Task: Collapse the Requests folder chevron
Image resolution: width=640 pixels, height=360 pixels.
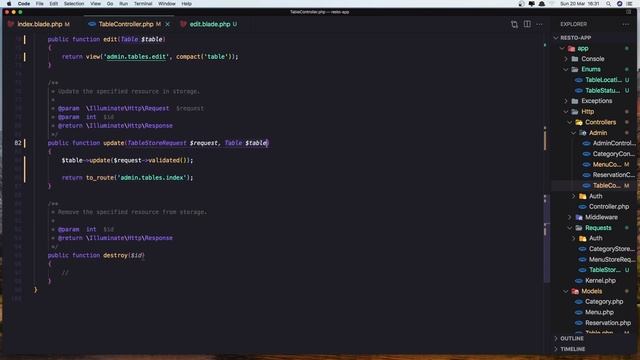Action: click(x=570, y=228)
